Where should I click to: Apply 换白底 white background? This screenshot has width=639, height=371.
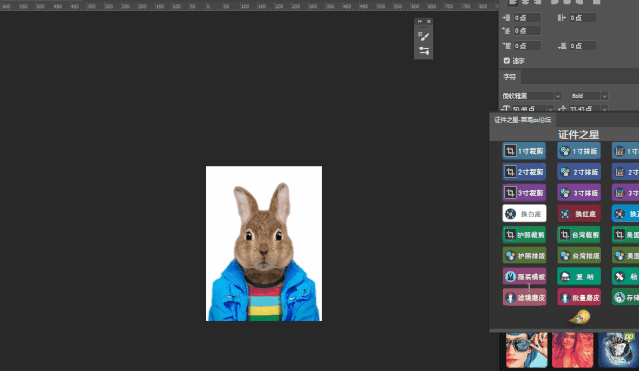click(524, 214)
